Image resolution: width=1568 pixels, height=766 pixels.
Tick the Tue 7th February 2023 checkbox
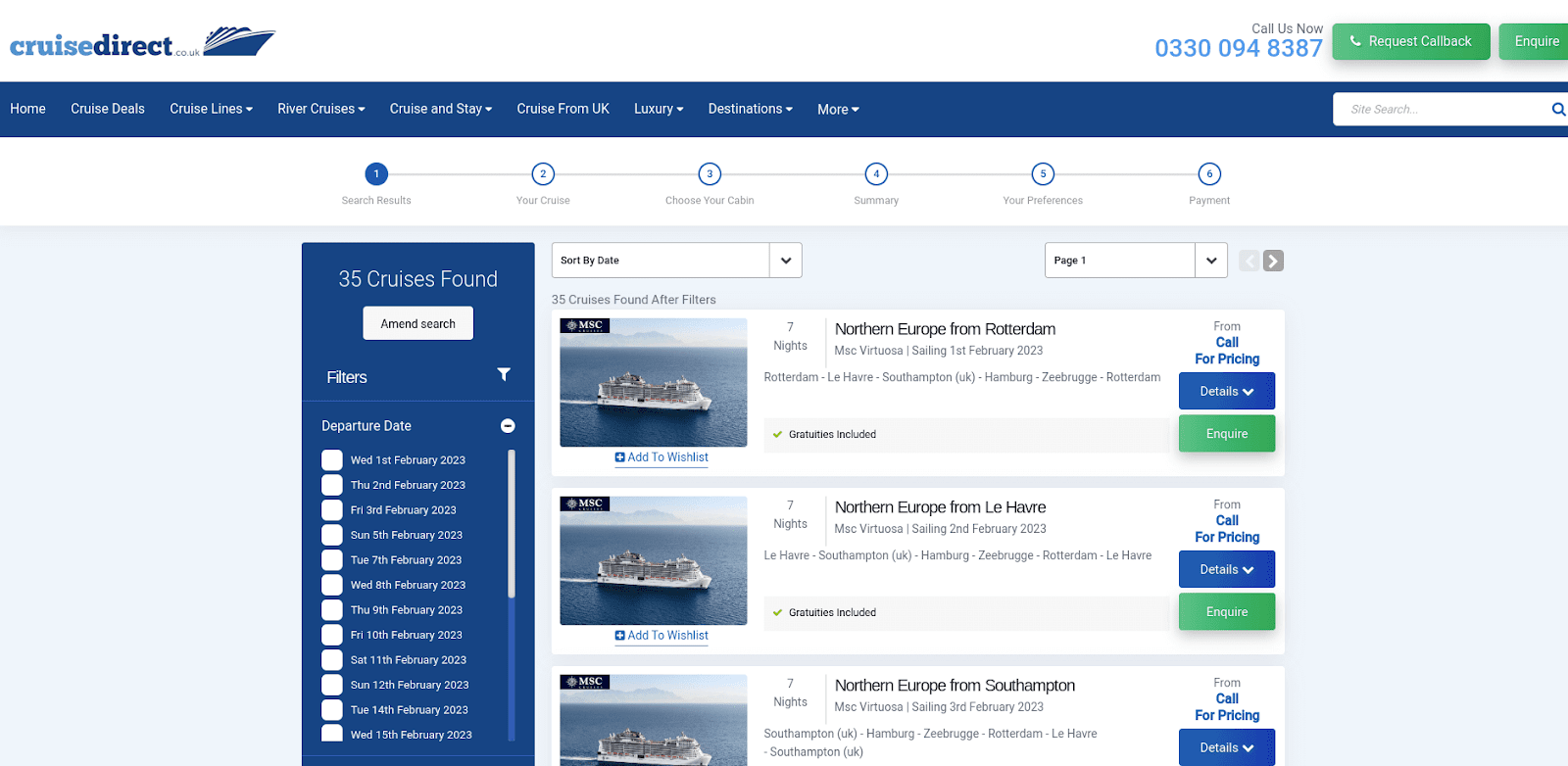click(332, 560)
